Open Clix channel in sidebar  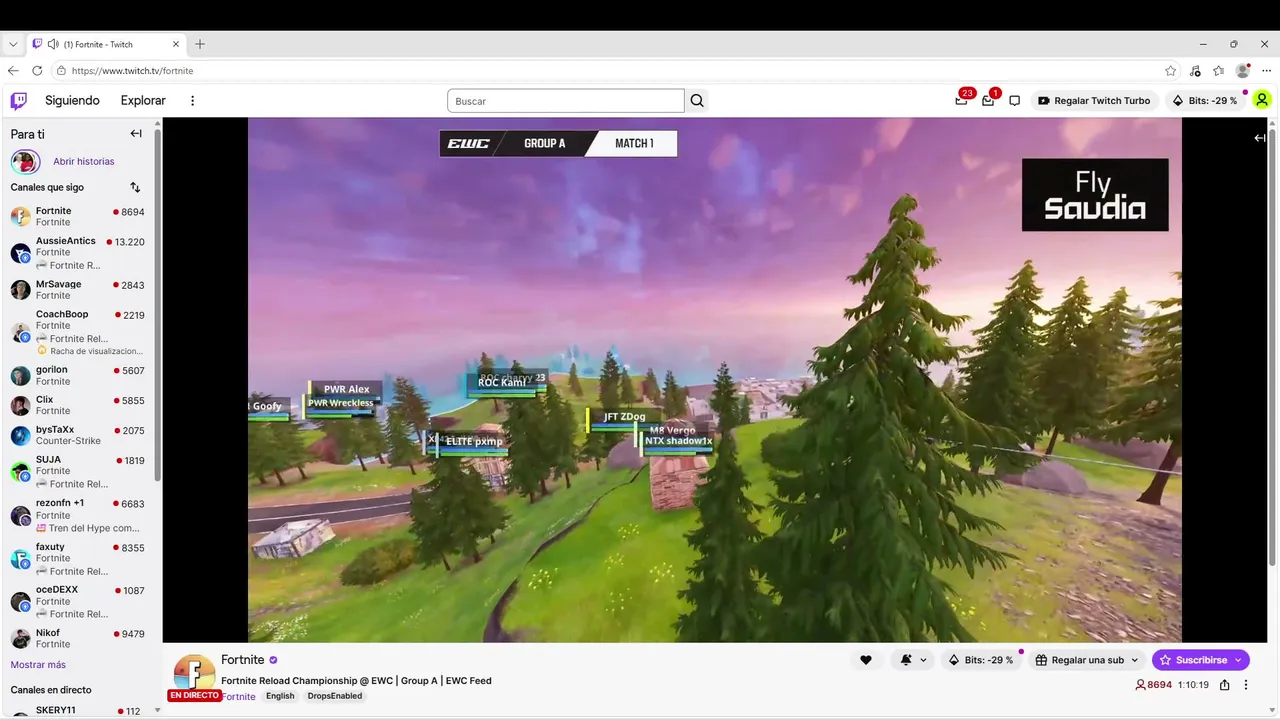point(78,405)
